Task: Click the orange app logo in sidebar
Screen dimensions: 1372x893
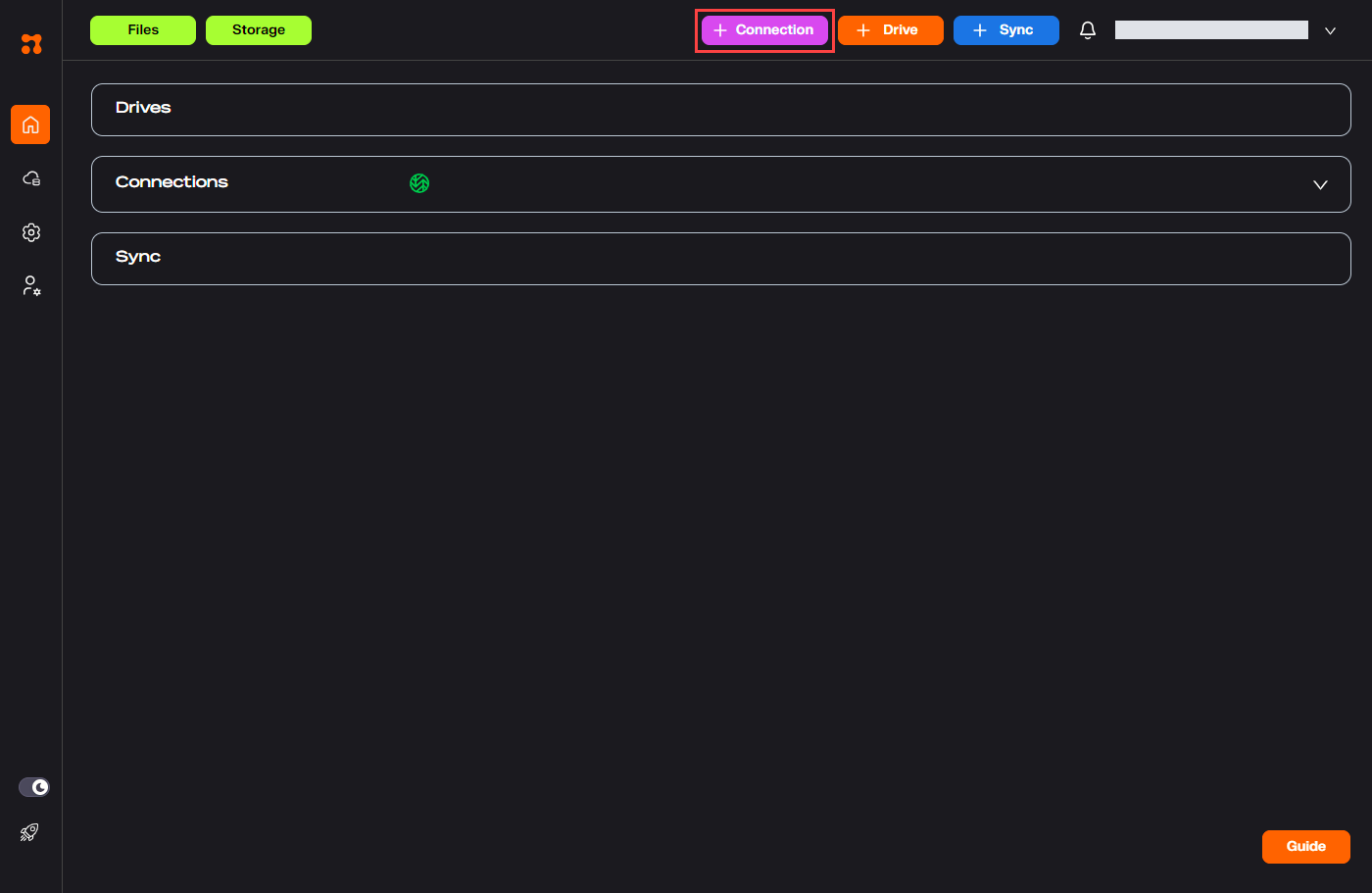Action: pos(31,44)
